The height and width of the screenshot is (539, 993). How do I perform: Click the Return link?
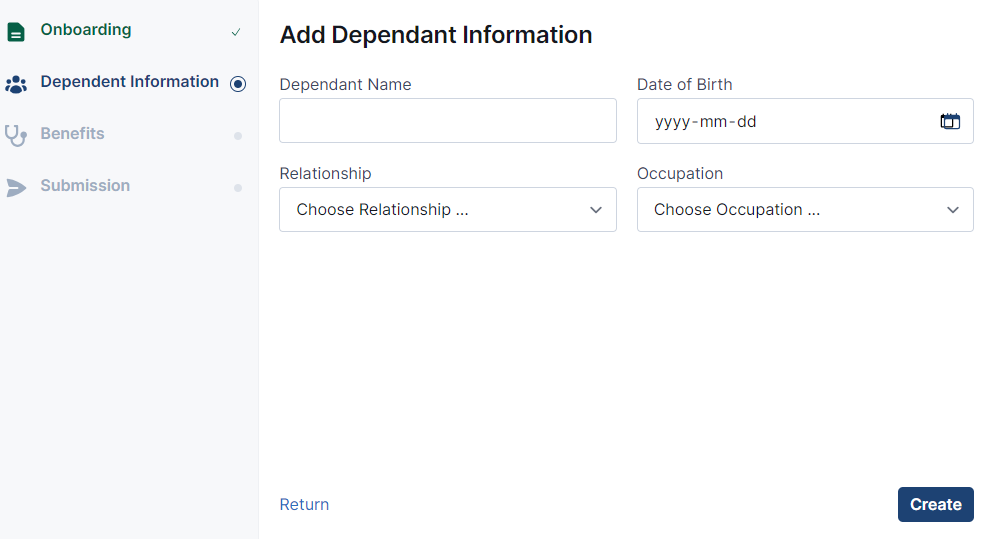point(304,504)
